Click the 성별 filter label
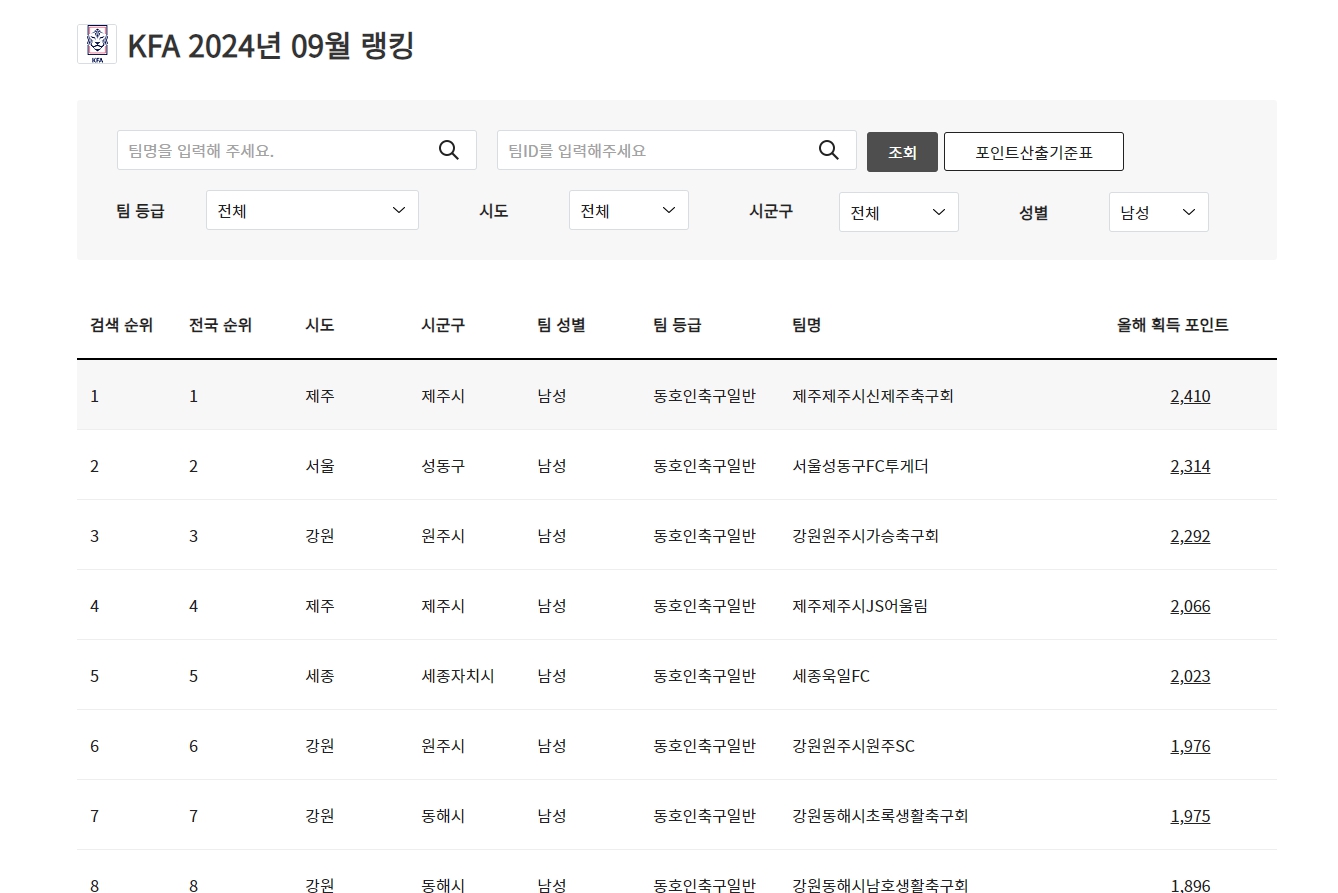Screen dimensions: 1338x893 pos(1033,212)
